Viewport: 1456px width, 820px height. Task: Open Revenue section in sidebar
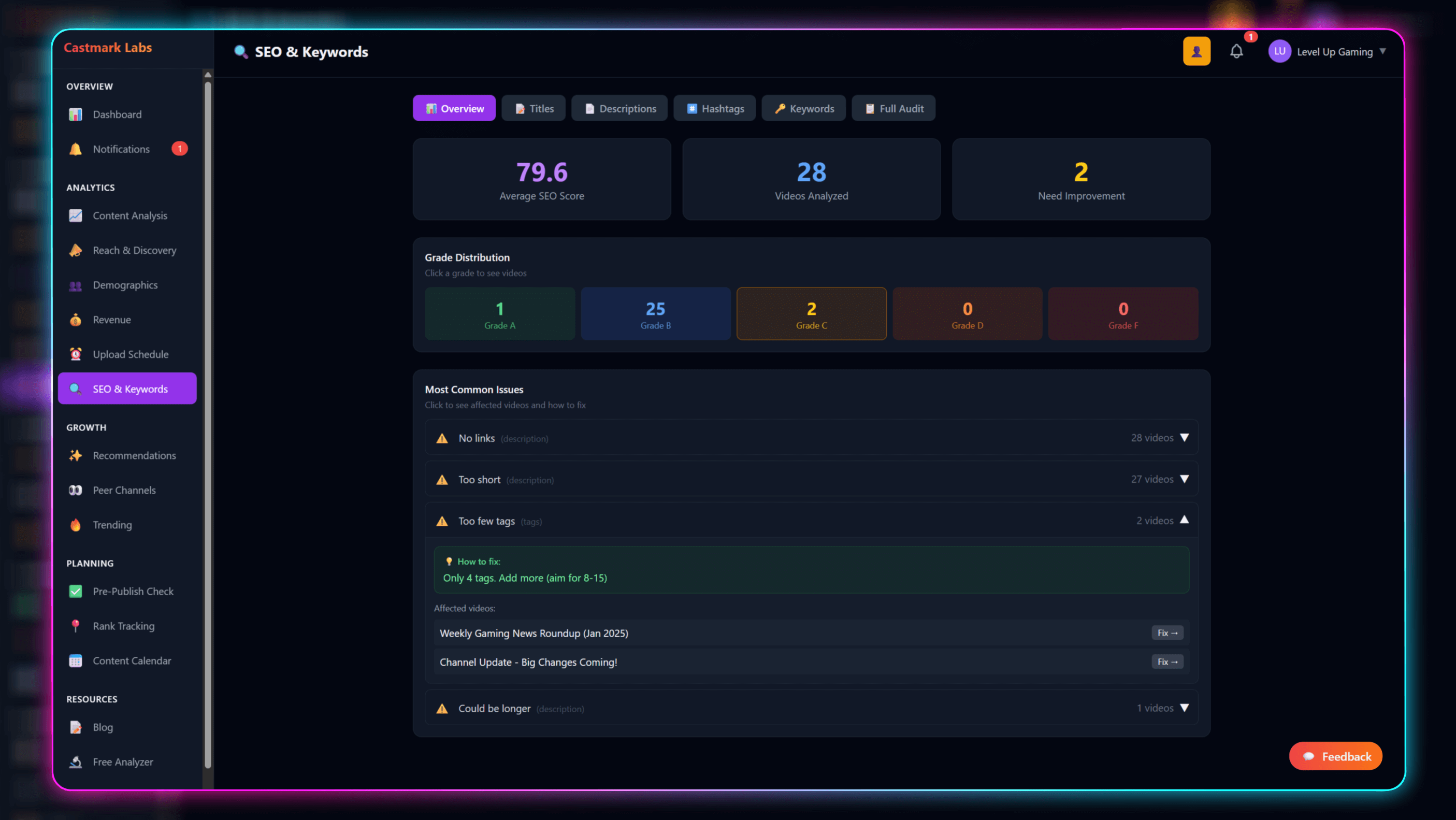point(111,320)
